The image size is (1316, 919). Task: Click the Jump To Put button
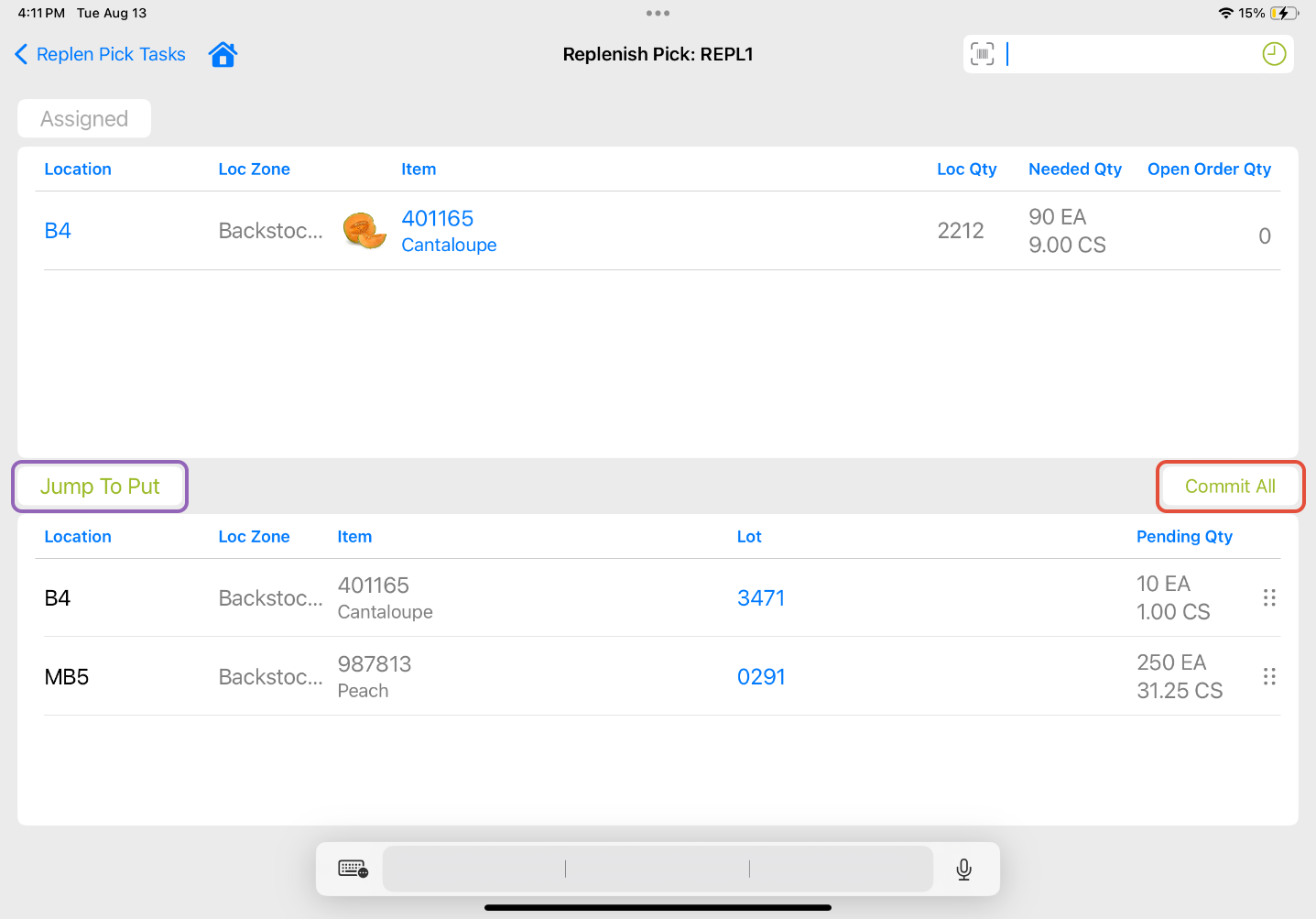100,487
